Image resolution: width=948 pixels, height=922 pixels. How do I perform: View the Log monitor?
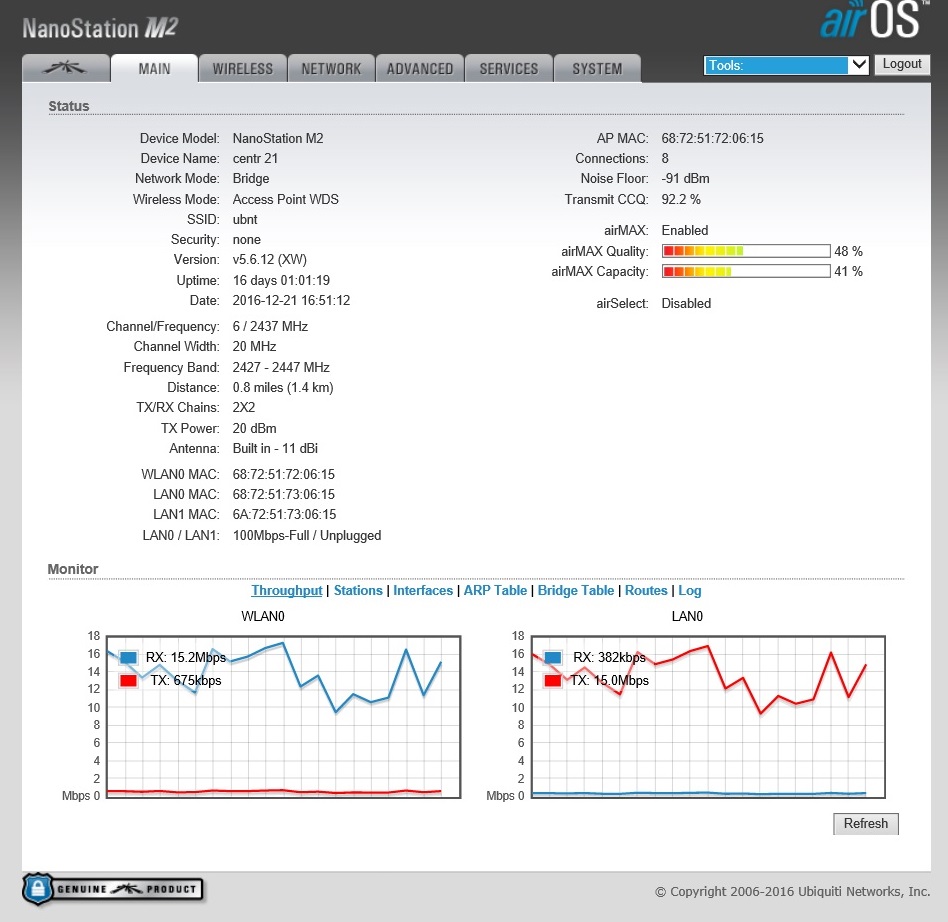689,590
